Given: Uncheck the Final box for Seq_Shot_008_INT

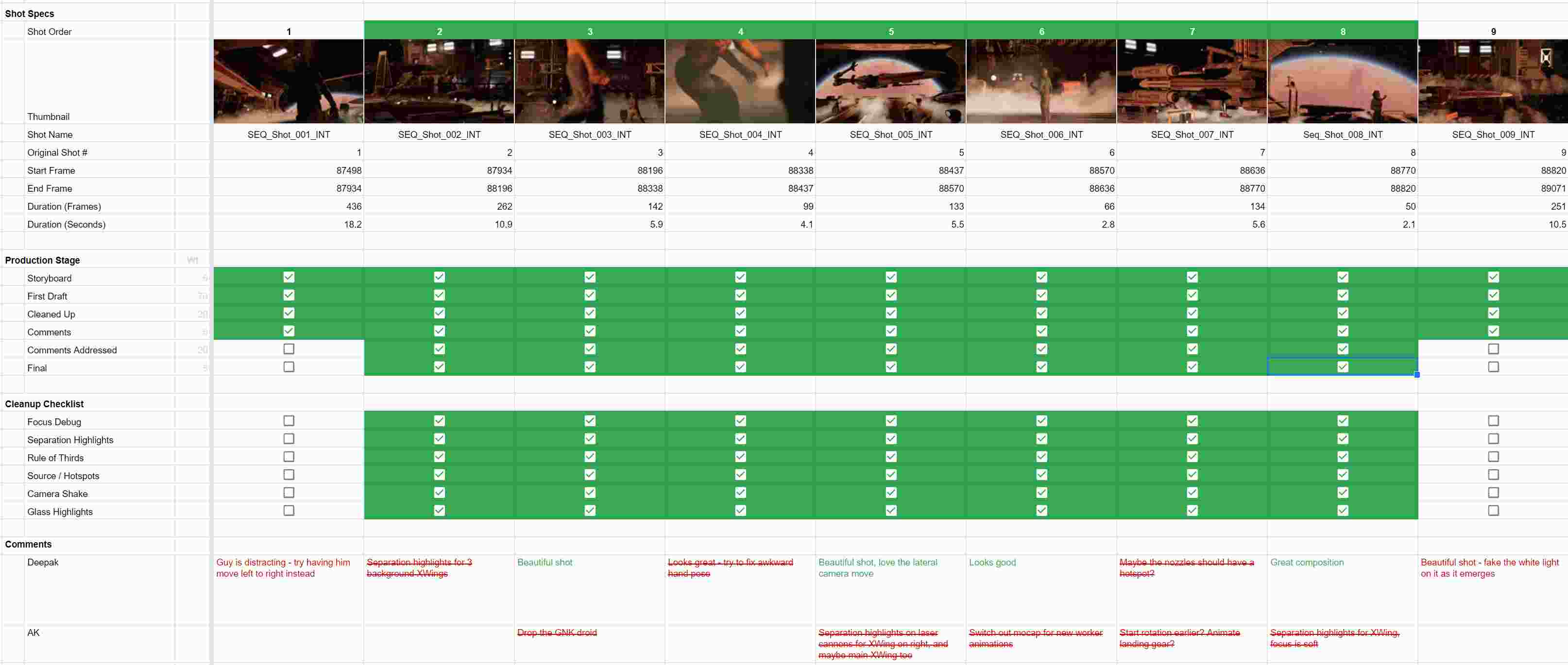Looking at the screenshot, I should point(1342,367).
